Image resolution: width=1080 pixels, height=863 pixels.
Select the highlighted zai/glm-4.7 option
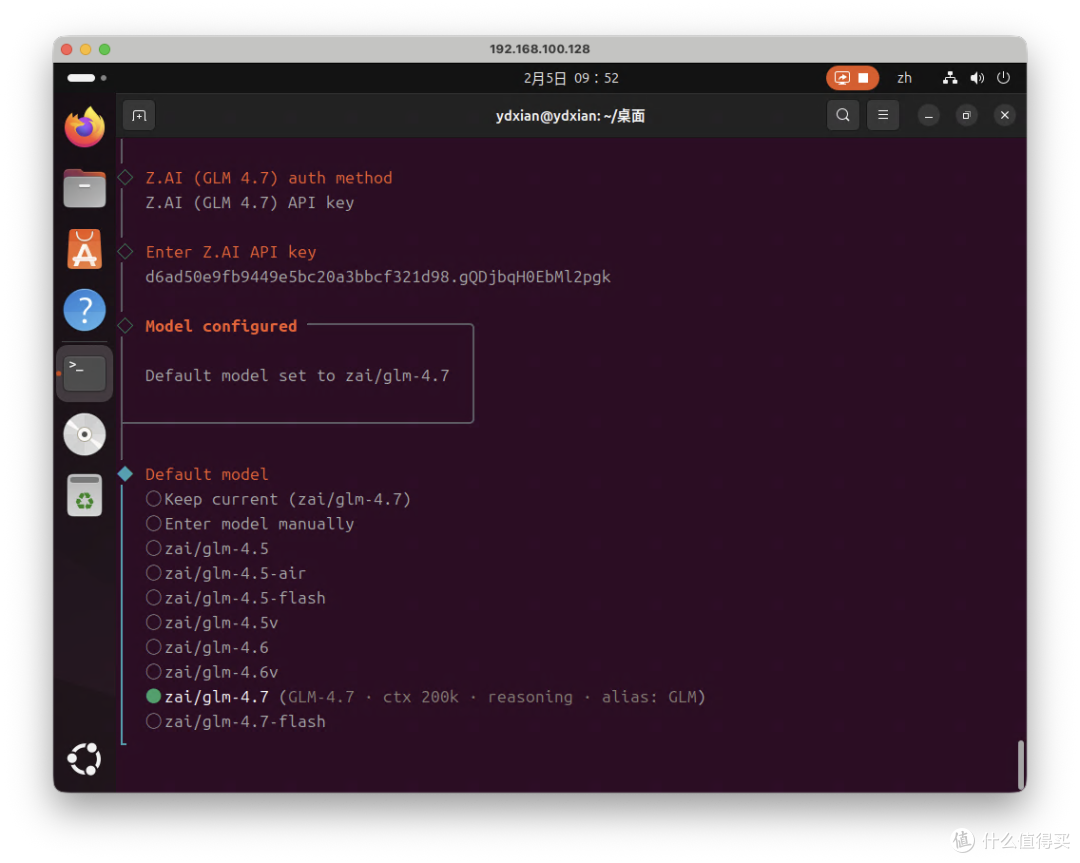pyautogui.click(x=426, y=697)
